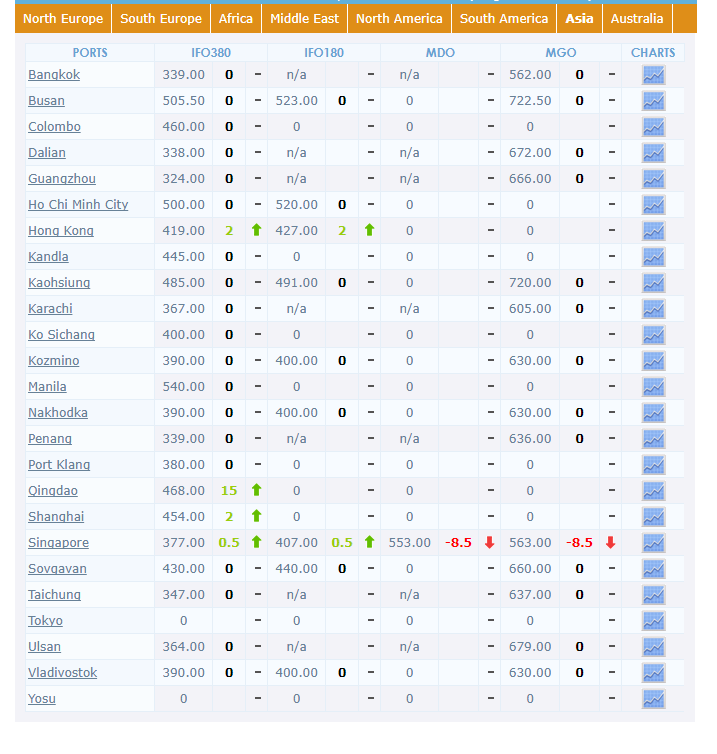
Task: Select the Qingdao IFO380 price 468.00
Action: (183, 491)
